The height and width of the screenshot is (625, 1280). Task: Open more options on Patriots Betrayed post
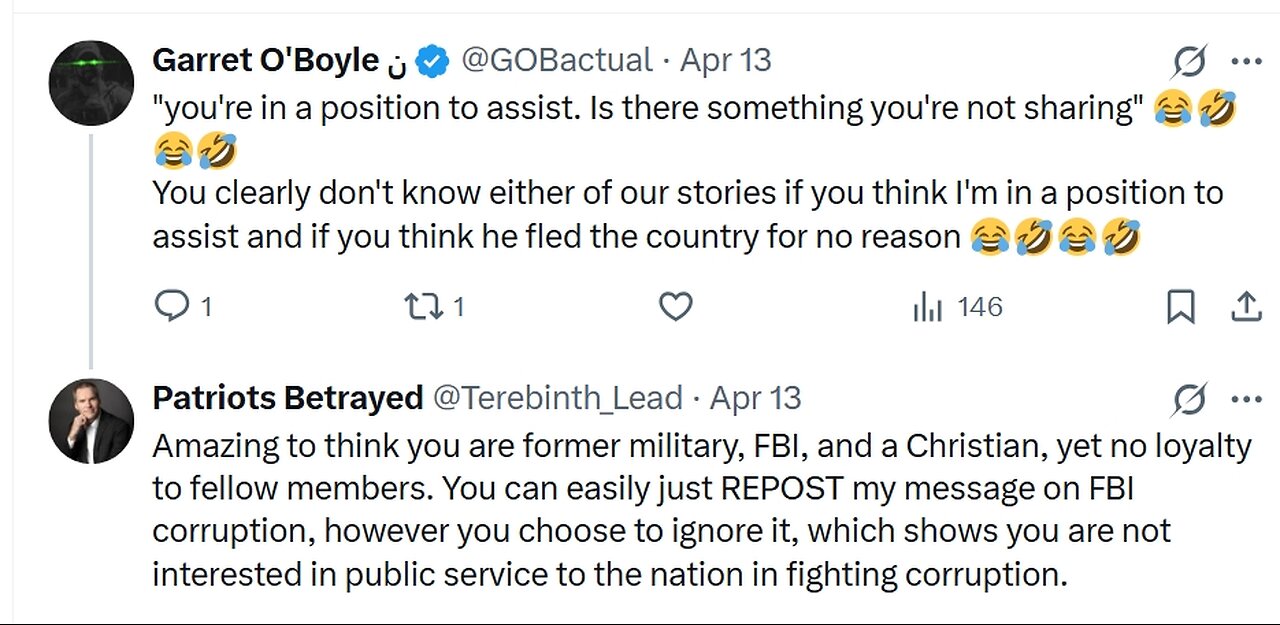point(1246,400)
